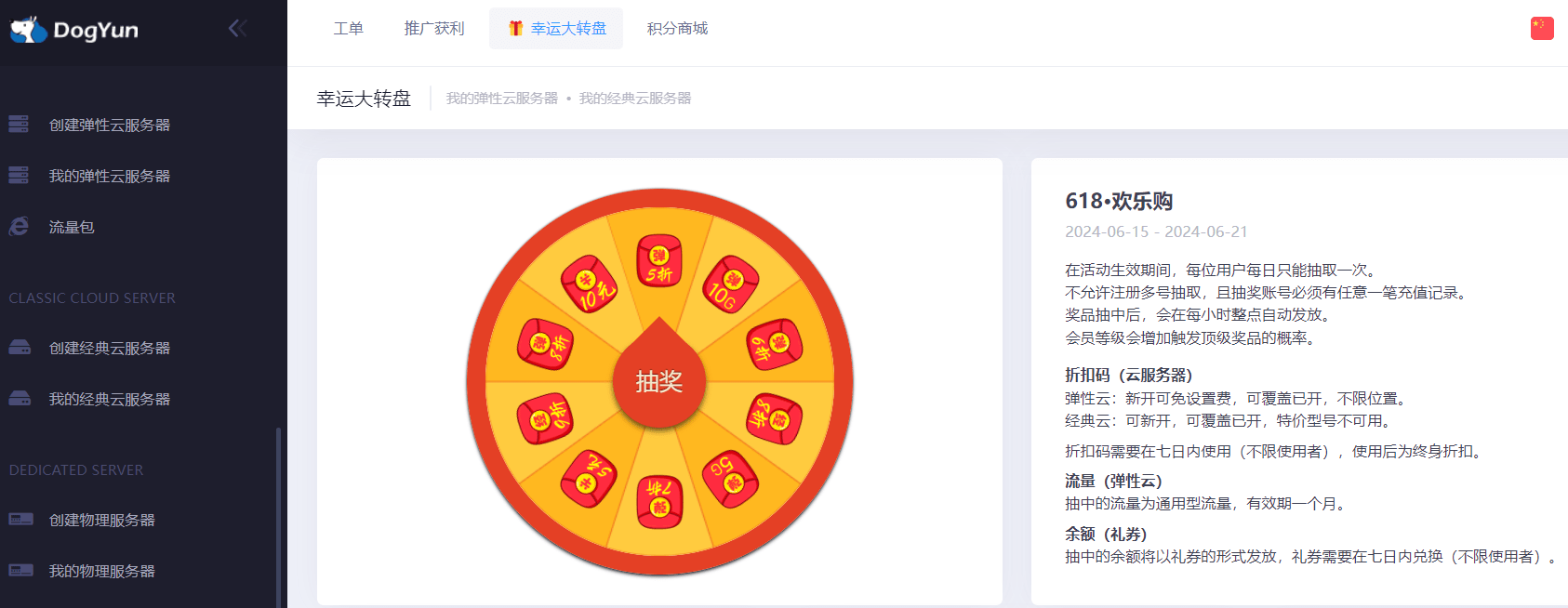Open the China flag language selector

(x=1542, y=28)
